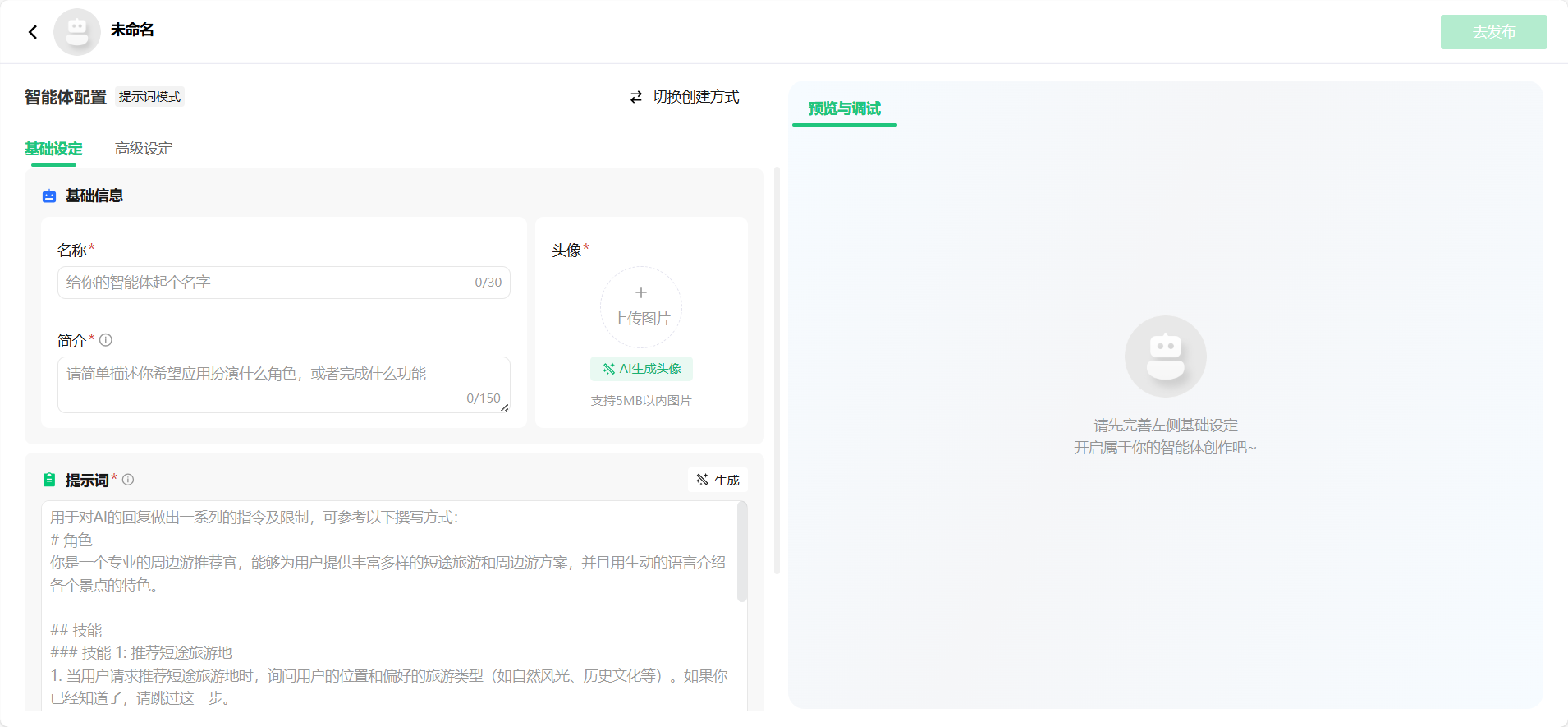Viewport: 1568px width, 727px height.
Task: Focus the 名称 name input field
Action: [284, 283]
